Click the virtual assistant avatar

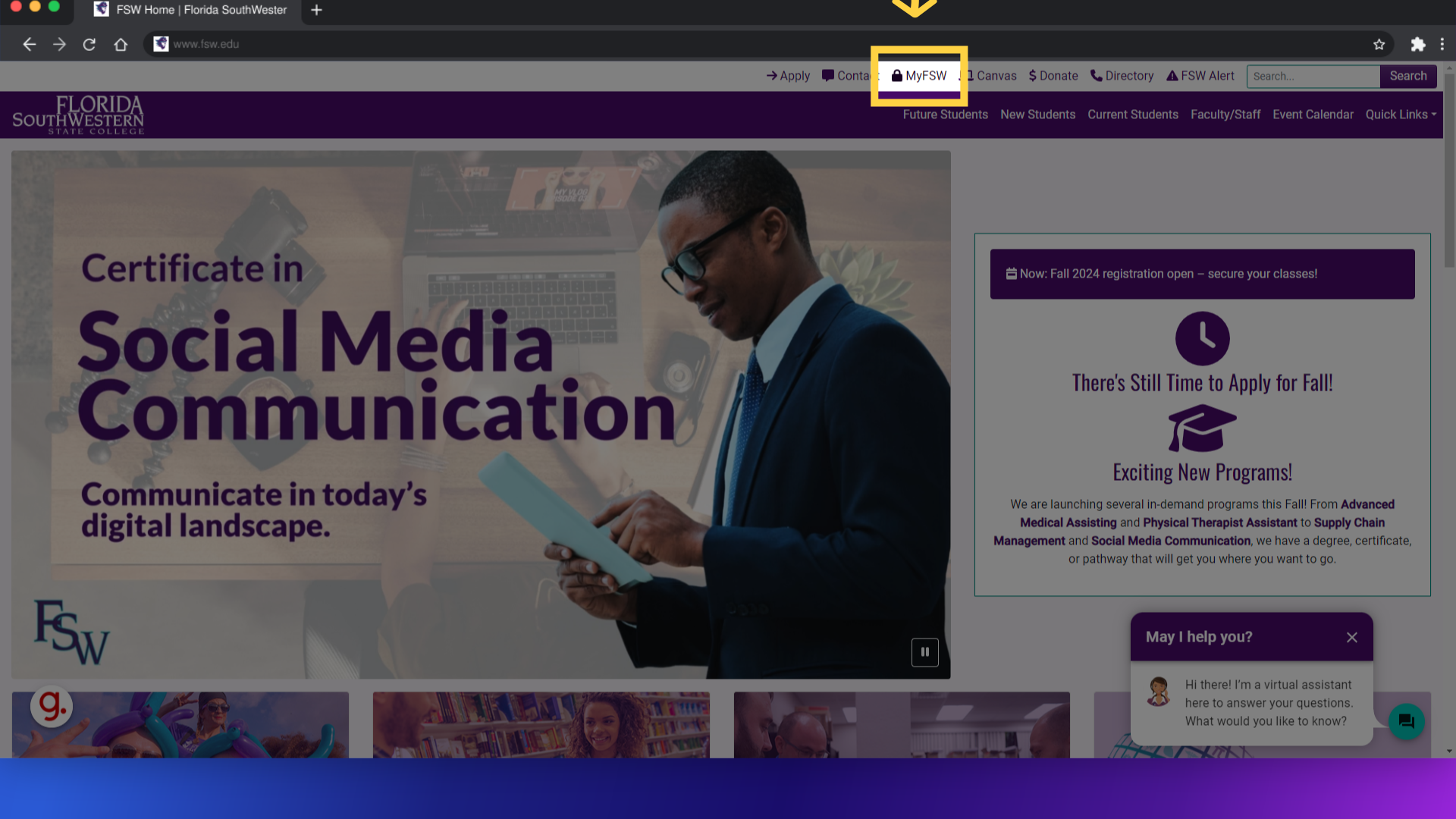(1158, 692)
